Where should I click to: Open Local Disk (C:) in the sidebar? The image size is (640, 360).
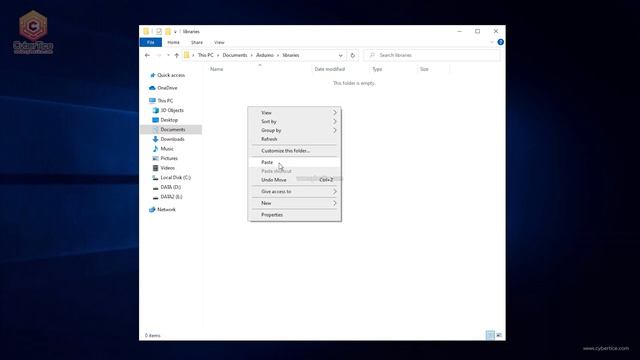[x=176, y=178]
